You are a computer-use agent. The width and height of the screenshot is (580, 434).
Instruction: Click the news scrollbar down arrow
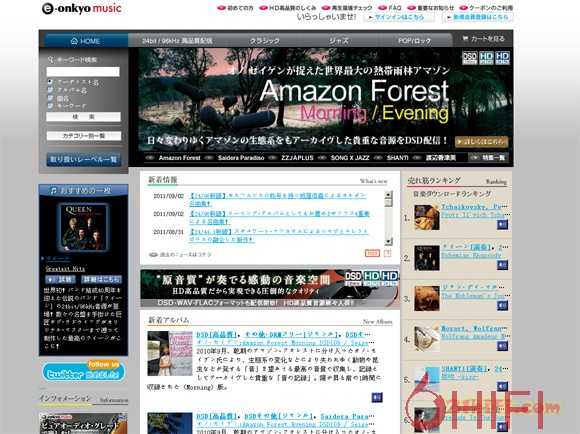pos(388,241)
